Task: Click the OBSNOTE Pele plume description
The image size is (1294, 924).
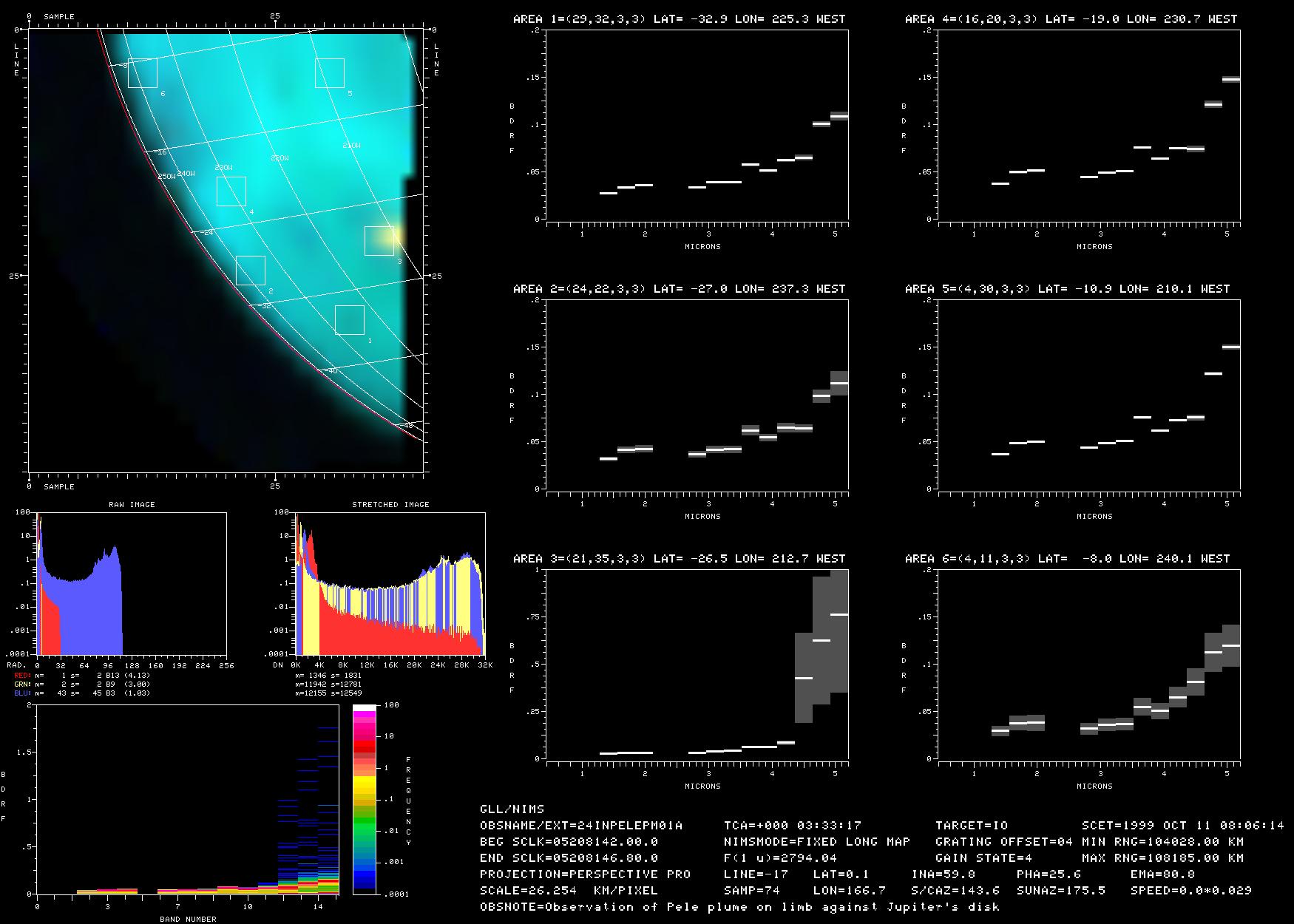Action: (739, 907)
